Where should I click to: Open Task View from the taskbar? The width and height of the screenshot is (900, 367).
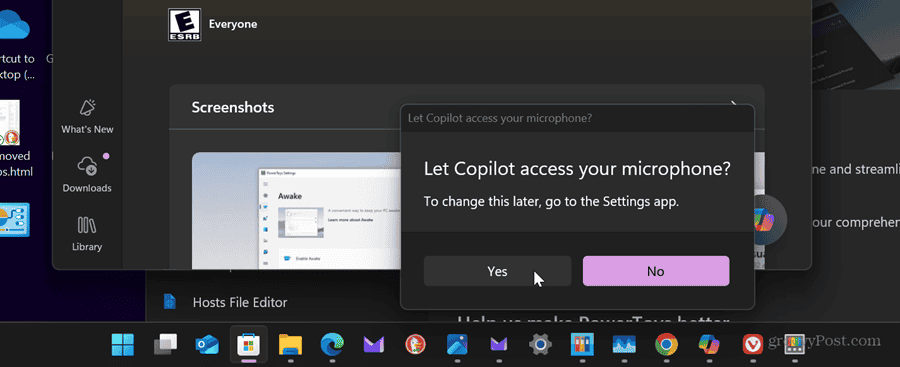[165, 345]
